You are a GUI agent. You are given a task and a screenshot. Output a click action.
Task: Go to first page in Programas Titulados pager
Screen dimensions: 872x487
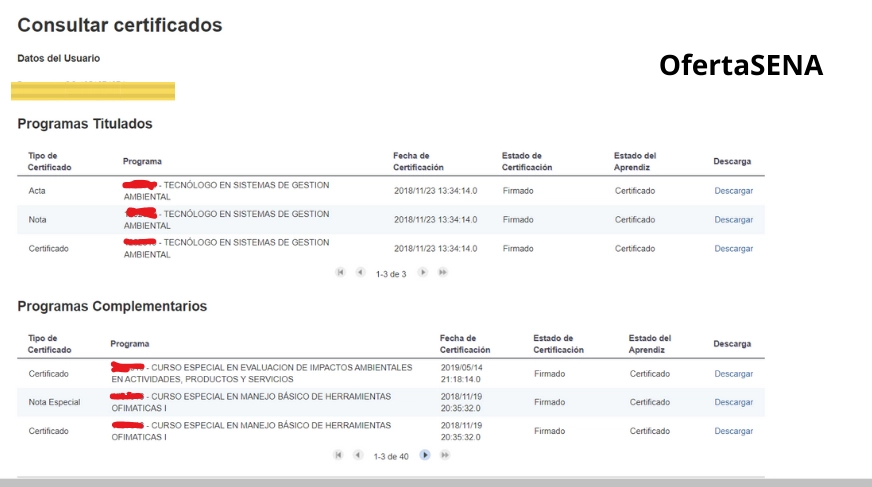340,272
